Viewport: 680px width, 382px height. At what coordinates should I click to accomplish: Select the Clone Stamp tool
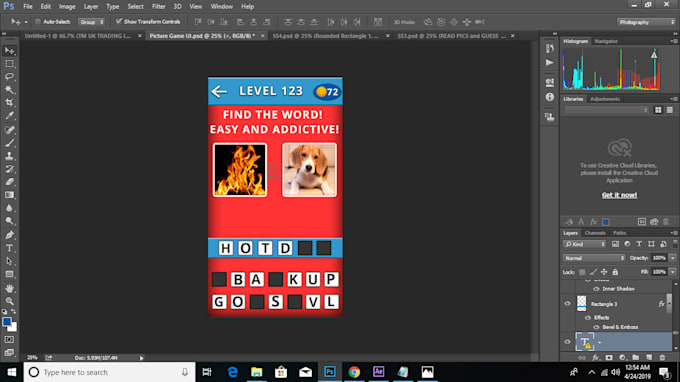(x=9, y=156)
